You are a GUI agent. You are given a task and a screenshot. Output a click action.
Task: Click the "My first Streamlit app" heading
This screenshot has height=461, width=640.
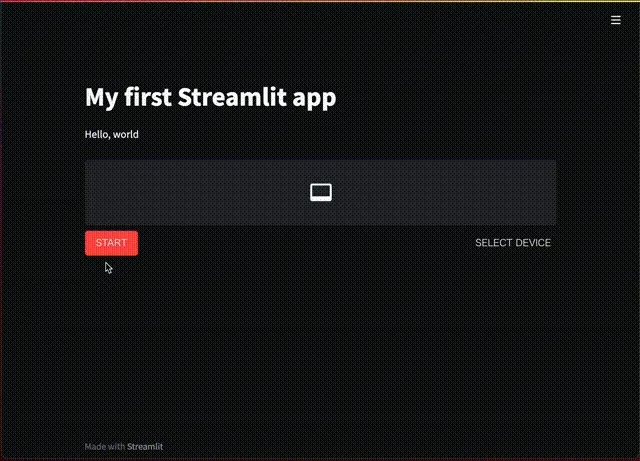(x=211, y=97)
